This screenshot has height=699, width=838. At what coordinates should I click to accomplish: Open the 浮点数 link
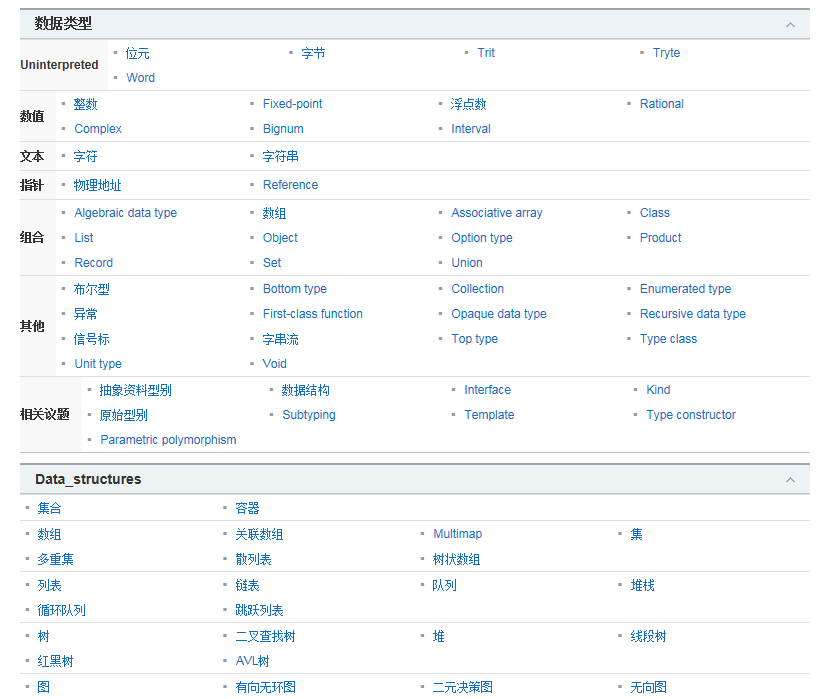pyautogui.click(x=468, y=104)
